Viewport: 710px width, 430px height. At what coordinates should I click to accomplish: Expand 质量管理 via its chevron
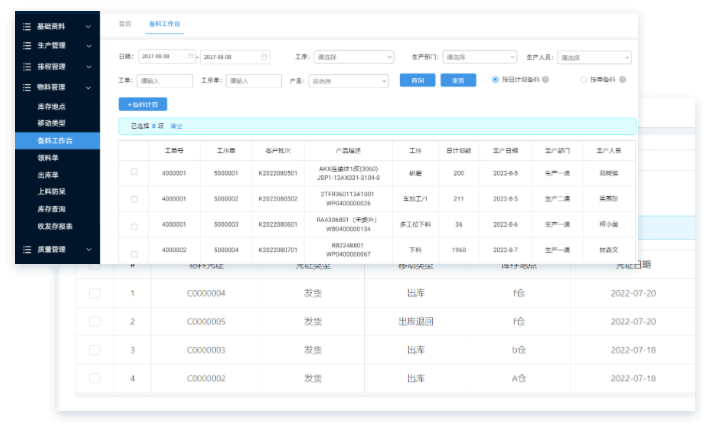(x=89, y=249)
